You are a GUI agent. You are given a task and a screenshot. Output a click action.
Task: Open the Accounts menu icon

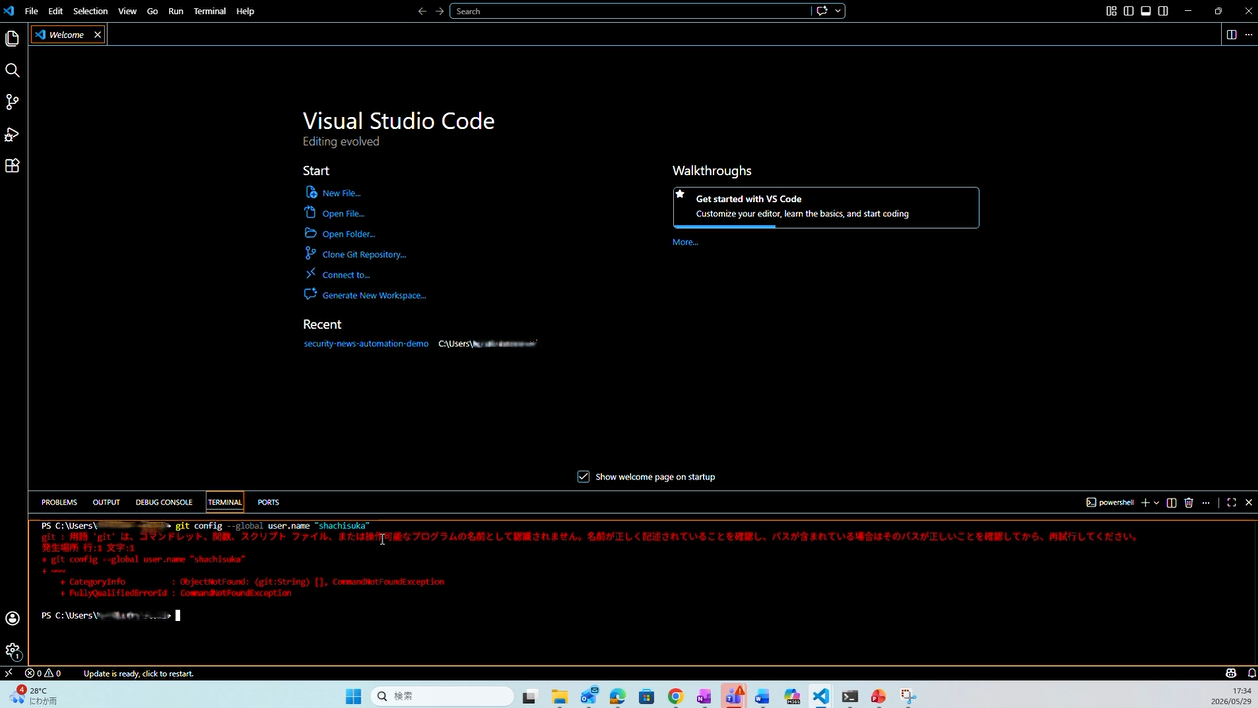[12, 619]
